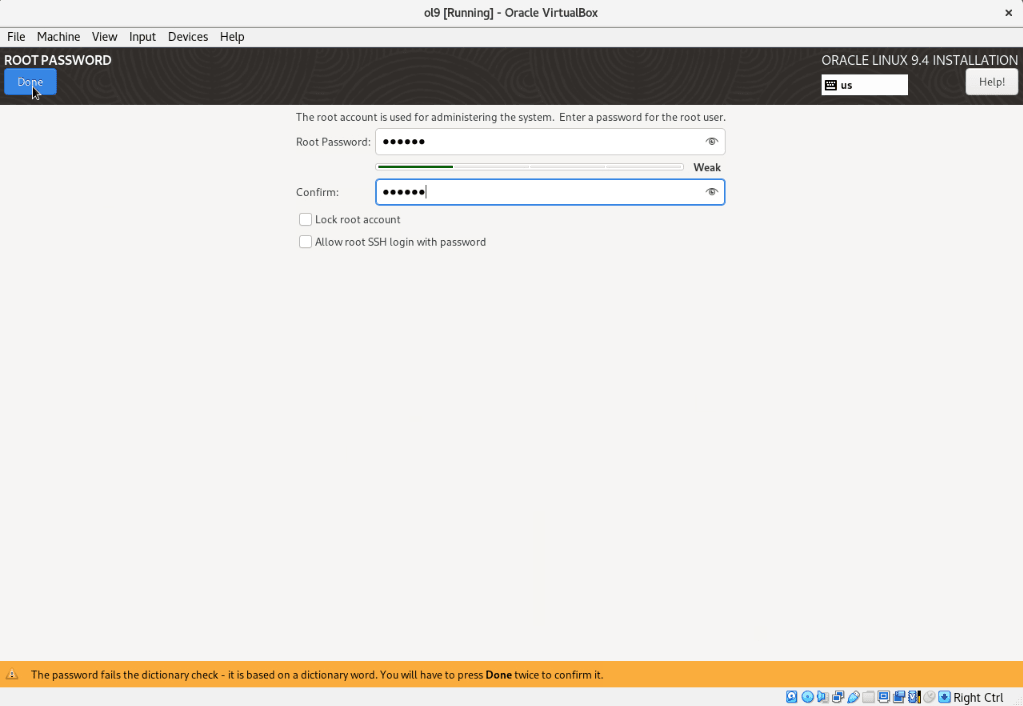The width and height of the screenshot is (1023, 706).
Task: Open the VirtualBox Help menu
Action: (232, 37)
